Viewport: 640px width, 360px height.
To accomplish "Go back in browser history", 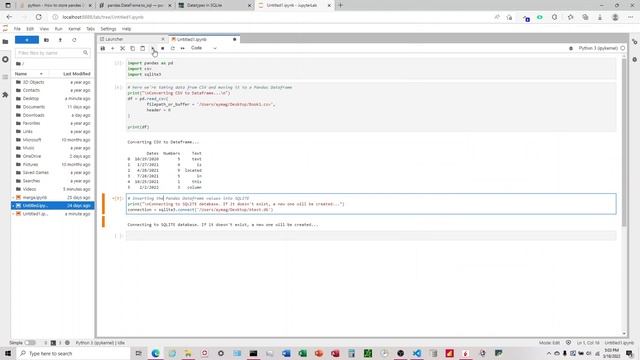I will coord(9,17).
